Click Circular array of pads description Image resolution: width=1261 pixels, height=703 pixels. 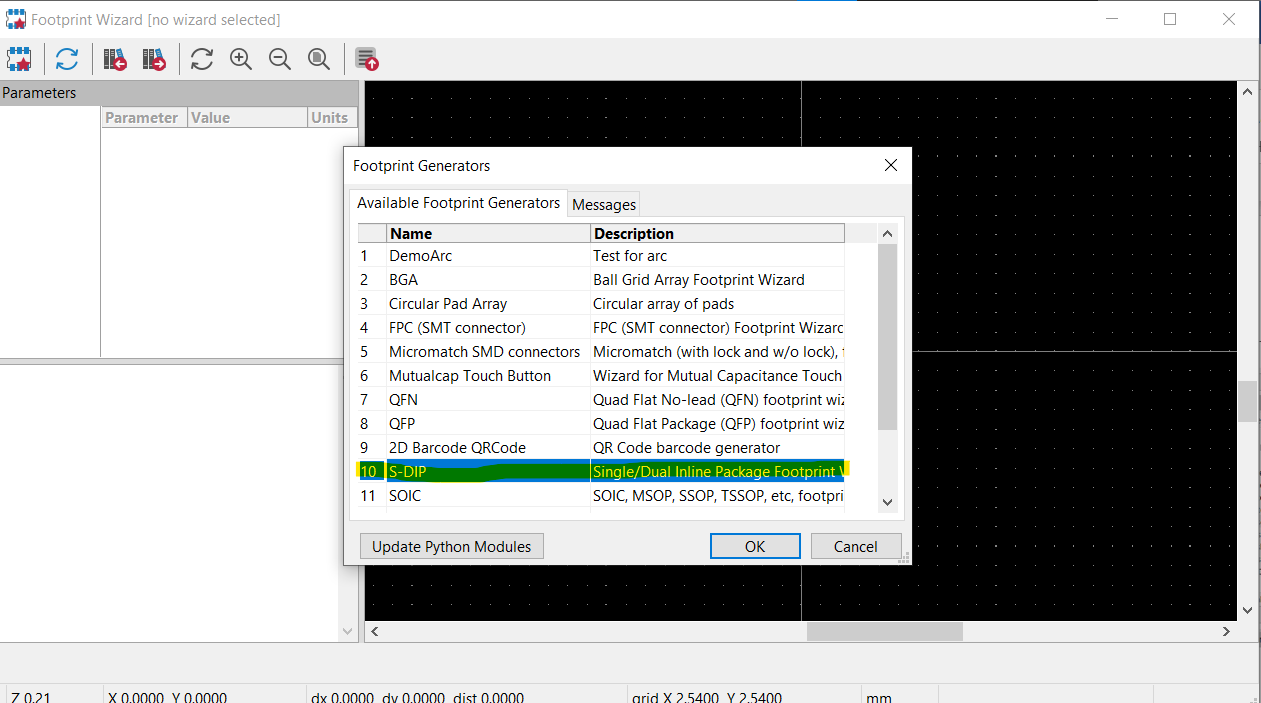664,303
